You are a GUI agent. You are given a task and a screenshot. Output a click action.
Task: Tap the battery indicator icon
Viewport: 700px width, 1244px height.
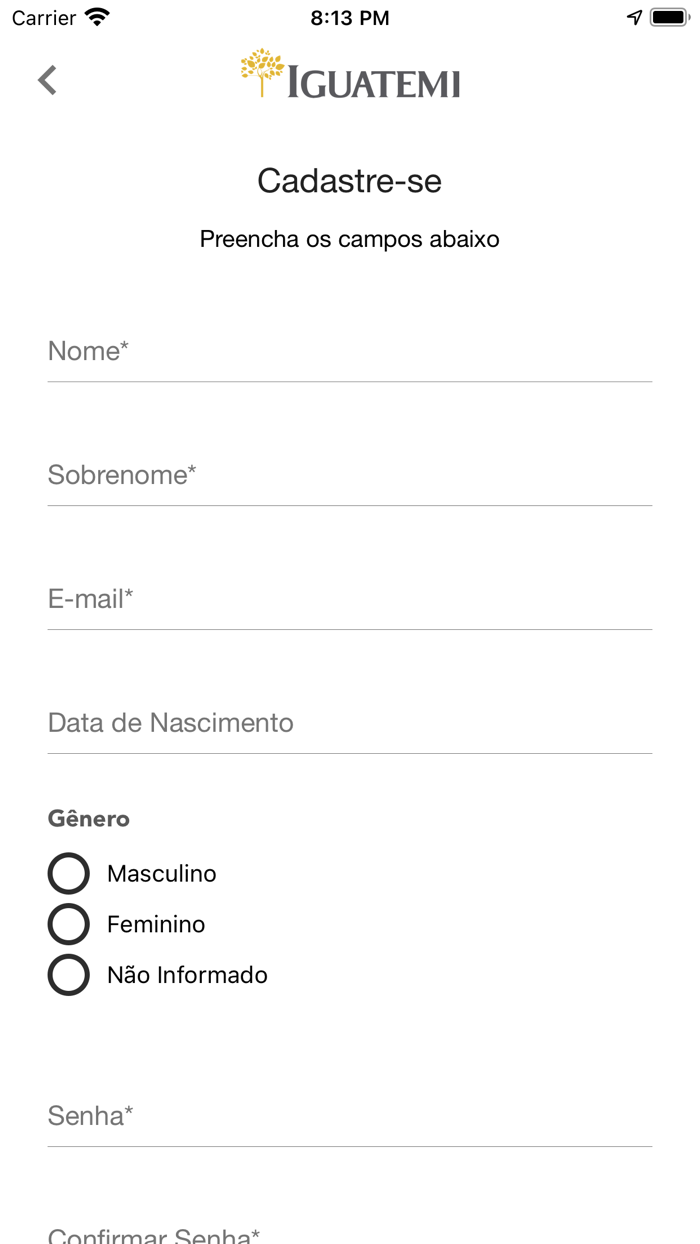(669, 17)
